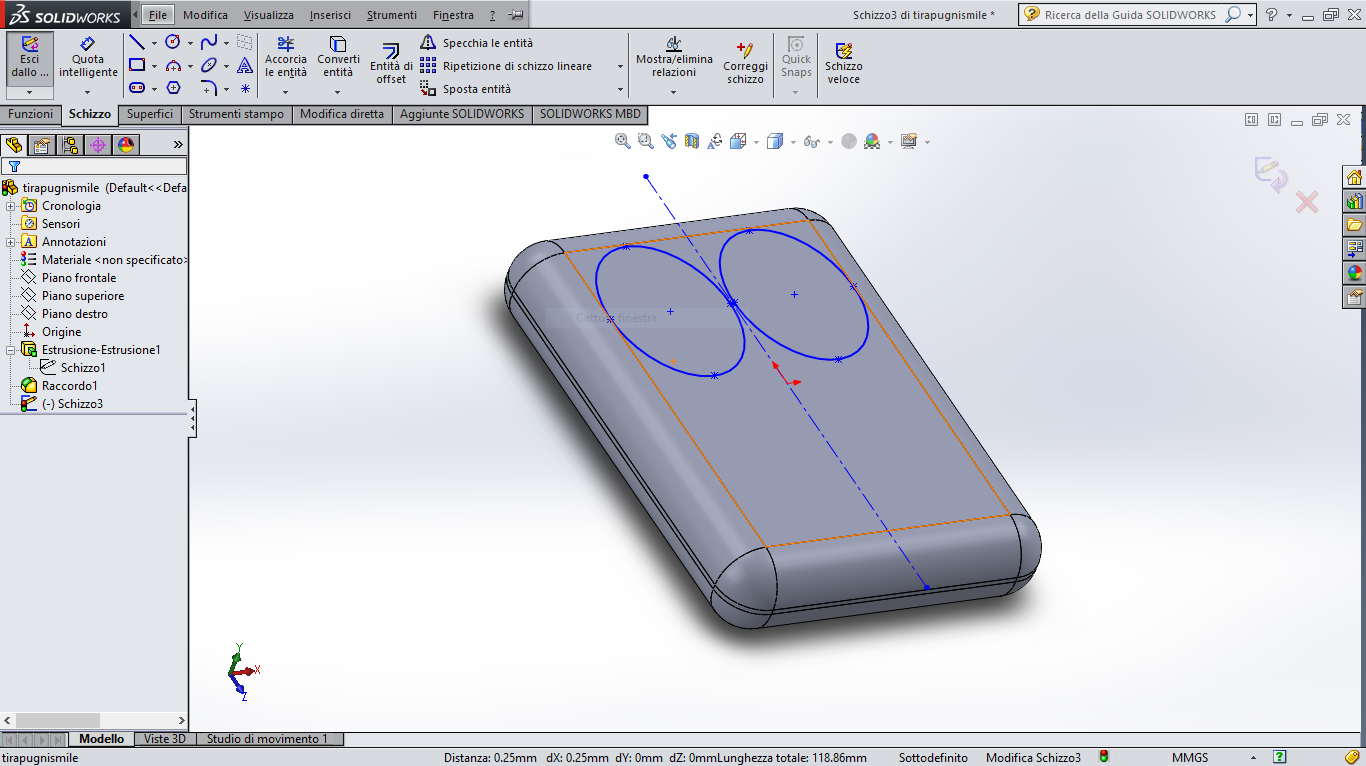
Task: Open the Visualizza menu
Action: (269, 15)
